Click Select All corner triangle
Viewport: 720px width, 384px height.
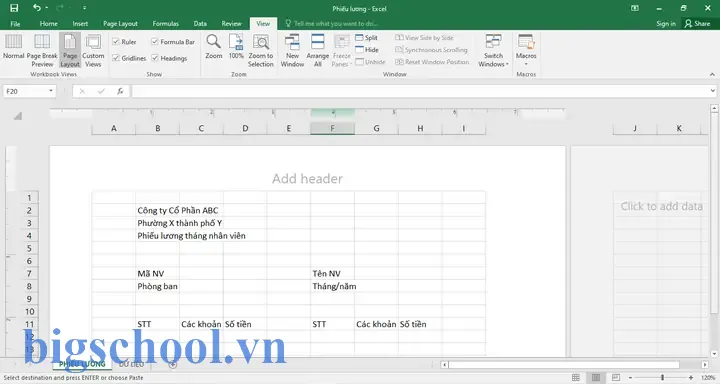tap(17, 116)
